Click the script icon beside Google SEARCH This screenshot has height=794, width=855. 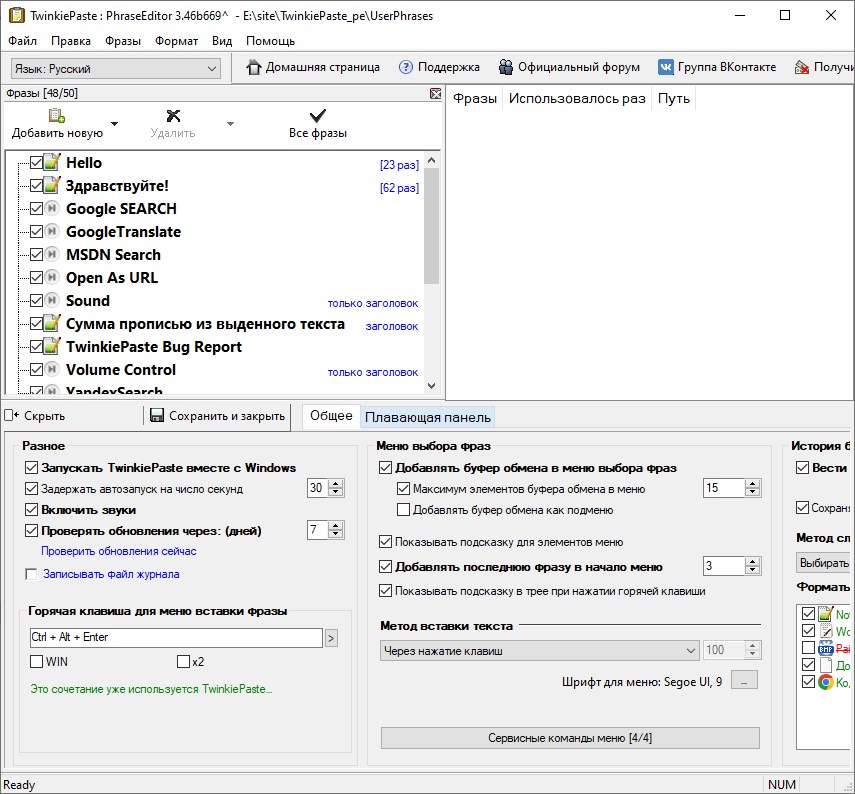coord(52,208)
